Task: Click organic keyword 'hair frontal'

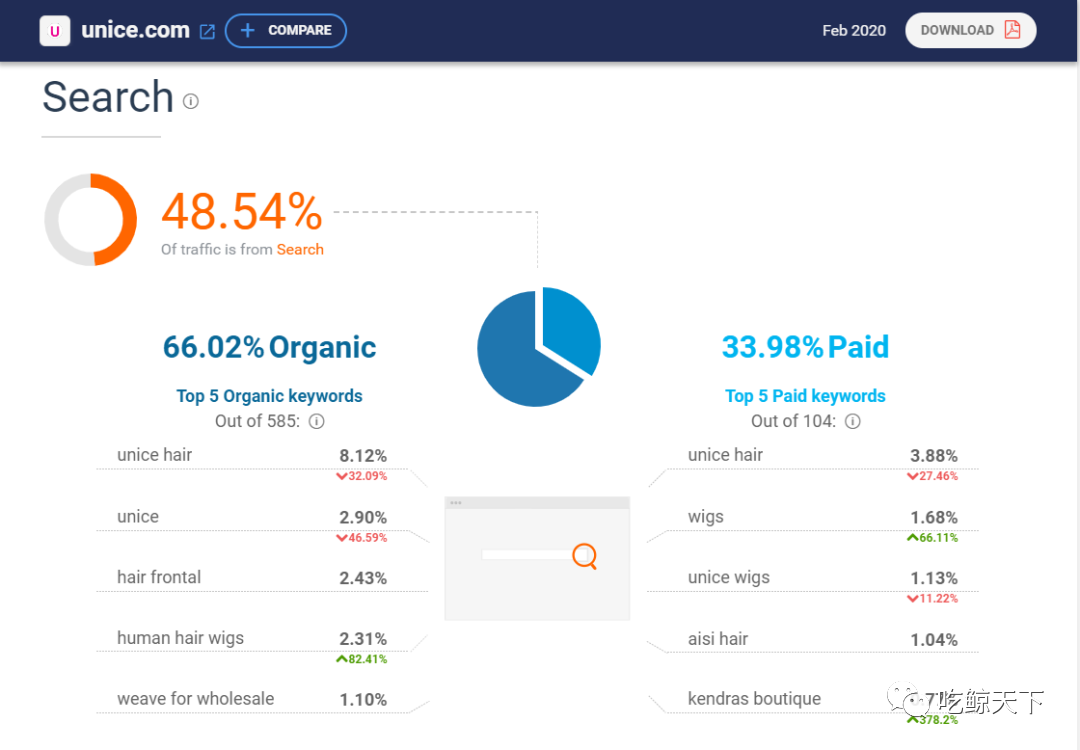Action: 159,577
